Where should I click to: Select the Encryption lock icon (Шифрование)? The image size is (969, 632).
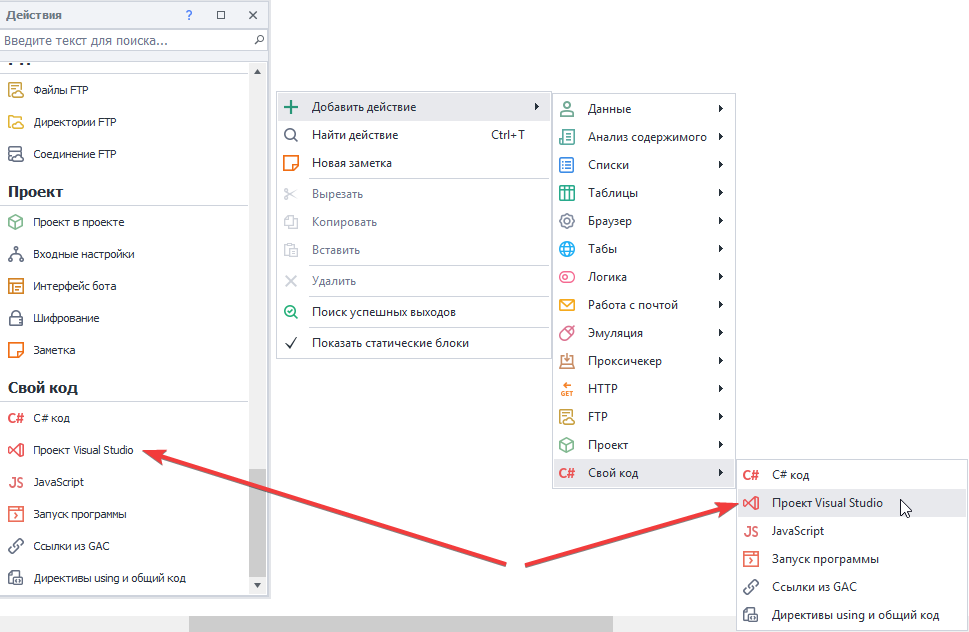(15, 318)
